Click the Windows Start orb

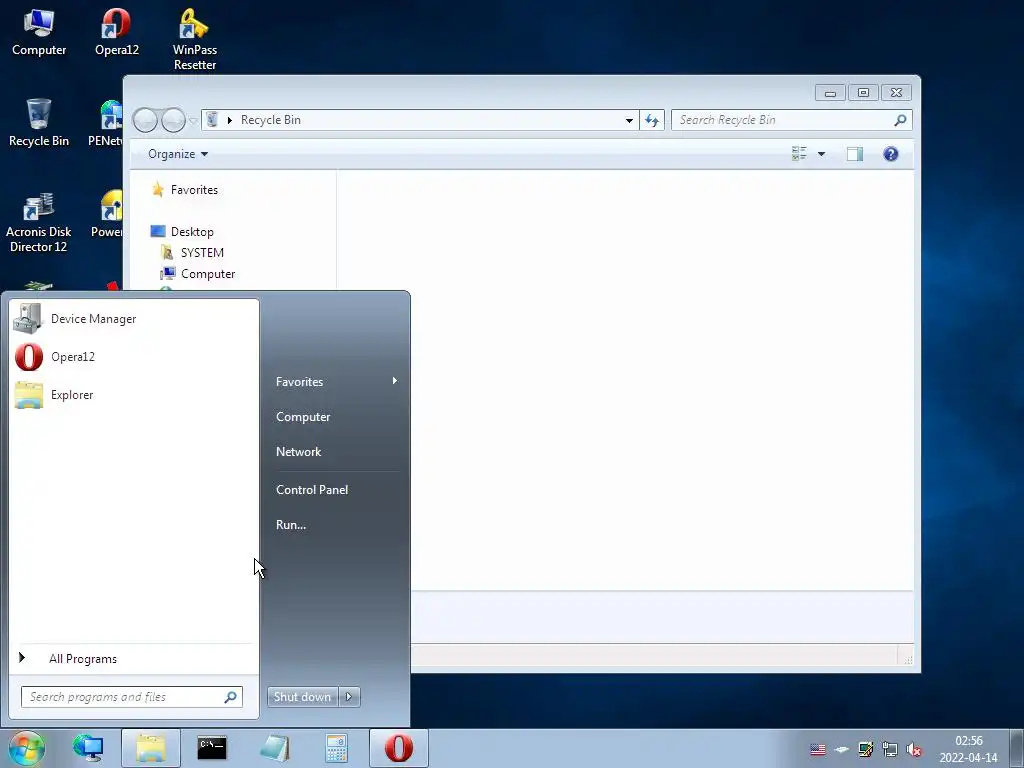click(x=26, y=748)
